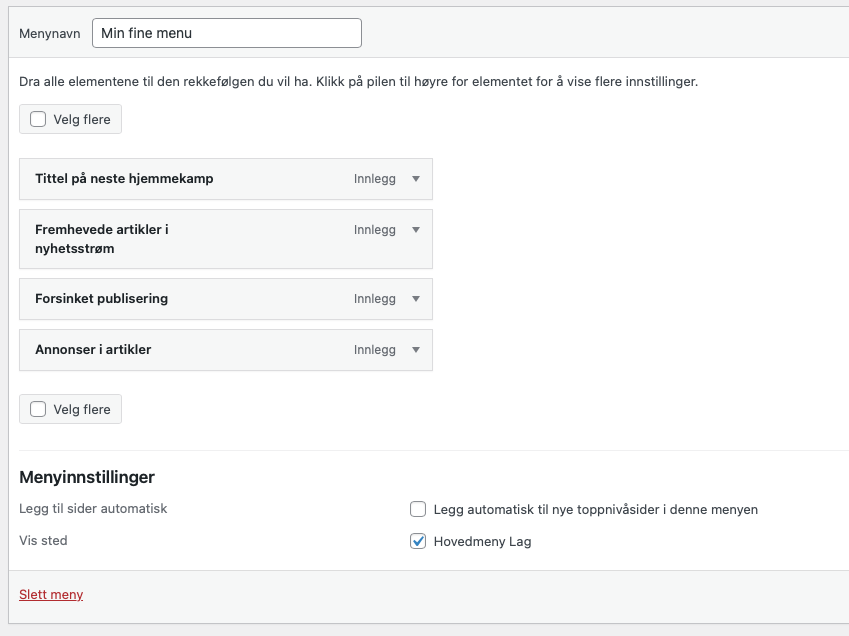Click the "Menynavn" field label
Screen dimensions: 849x636
pos(50,34)
